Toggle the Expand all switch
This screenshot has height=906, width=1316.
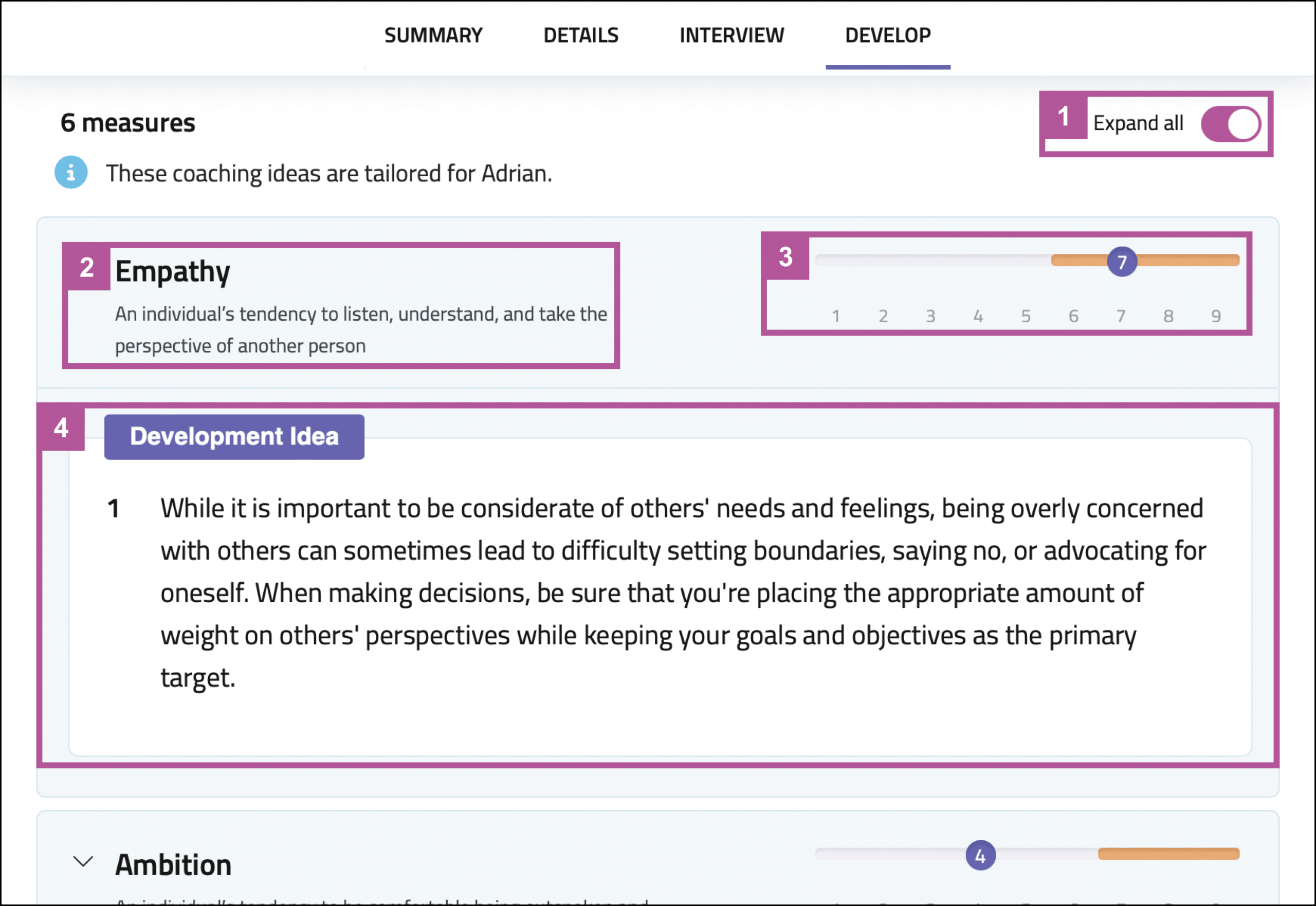(1230, 124)
